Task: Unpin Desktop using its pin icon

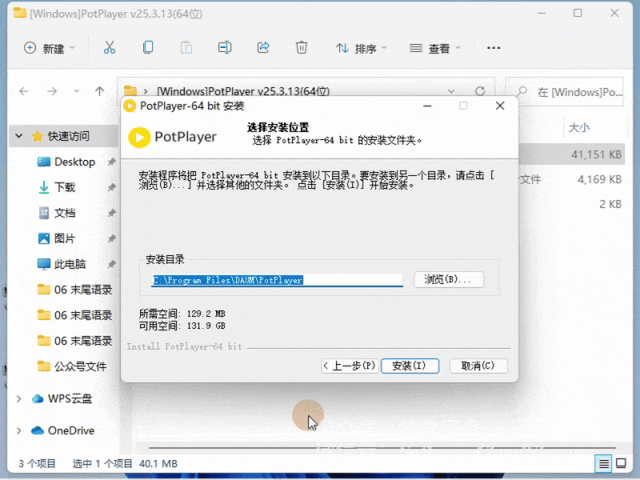Action: coord(111,162)
